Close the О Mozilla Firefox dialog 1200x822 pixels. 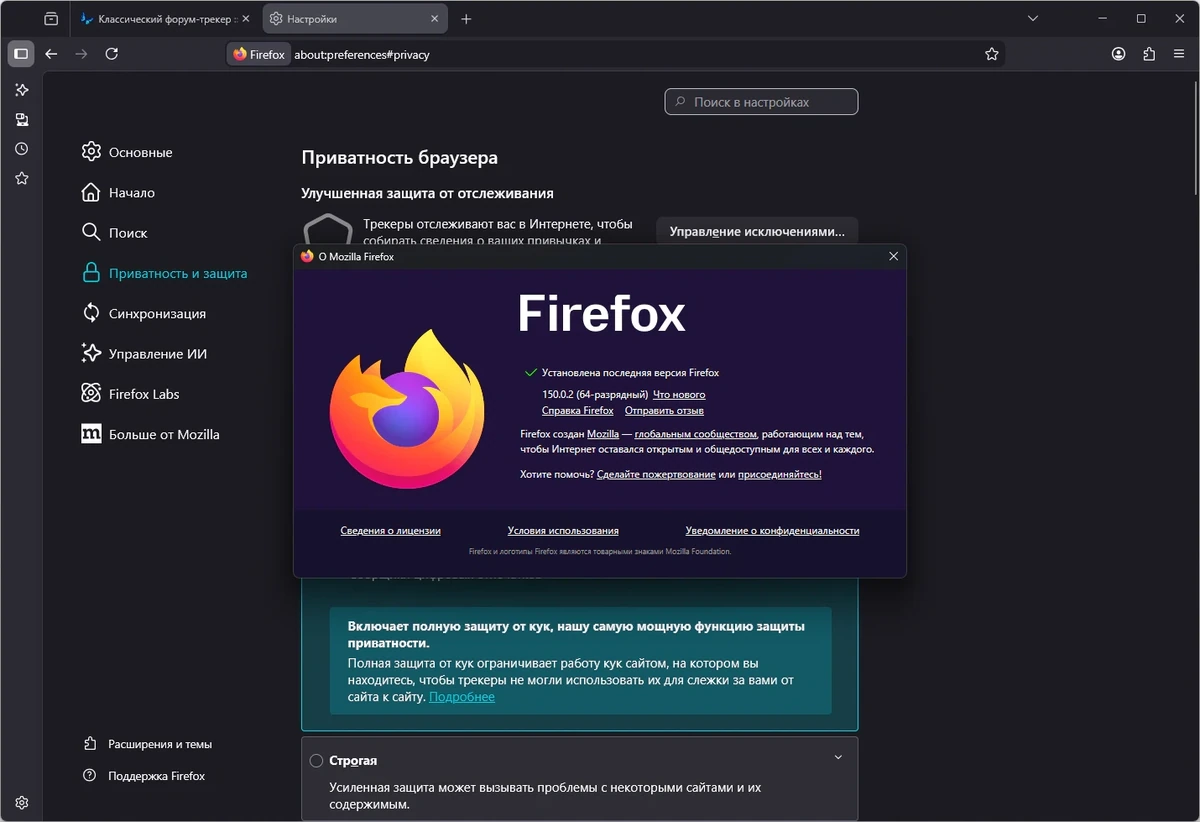click(x=893, y=256)
